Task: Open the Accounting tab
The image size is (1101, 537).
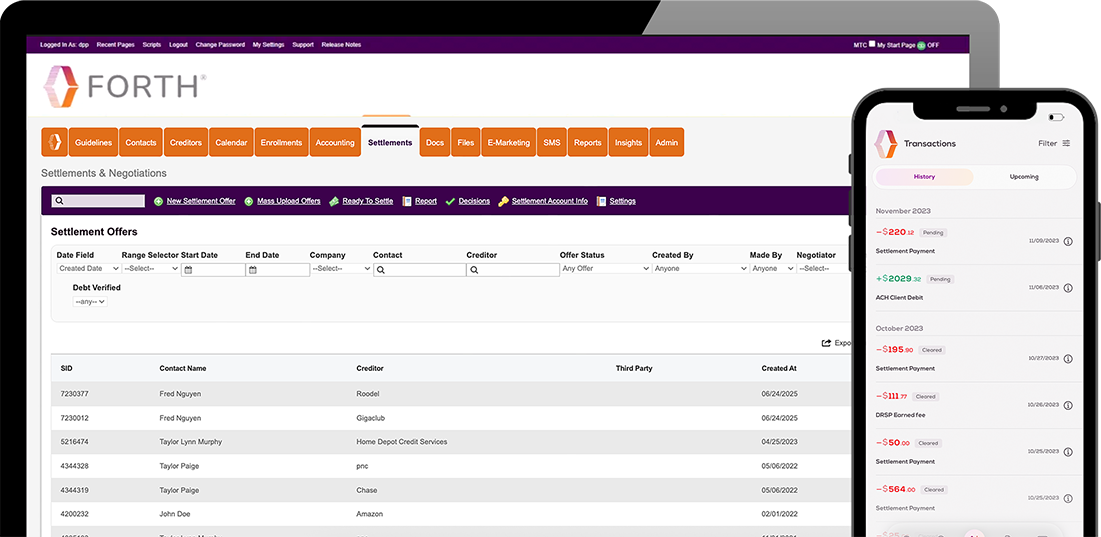Action: point(335,142)
